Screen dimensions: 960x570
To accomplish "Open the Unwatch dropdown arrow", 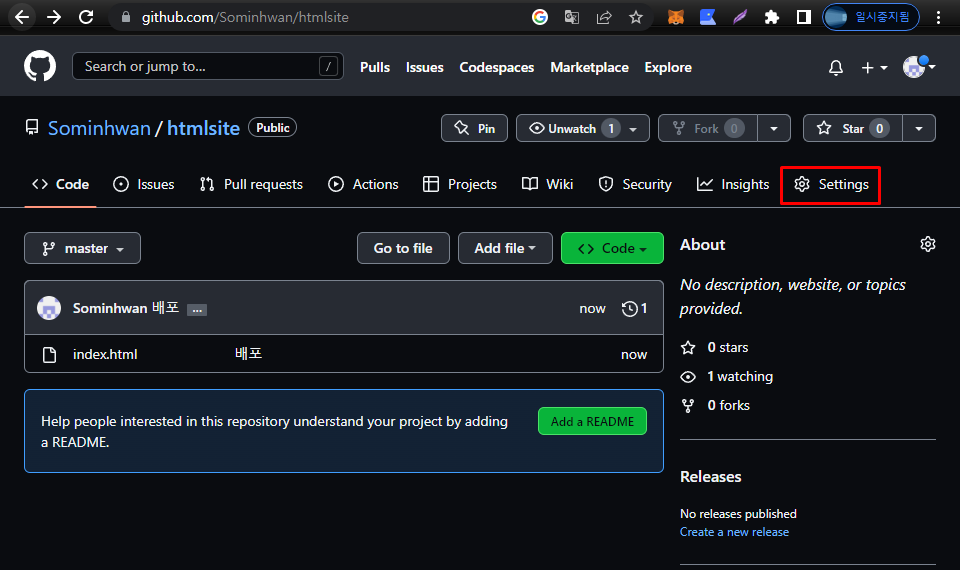I will 634,129.
